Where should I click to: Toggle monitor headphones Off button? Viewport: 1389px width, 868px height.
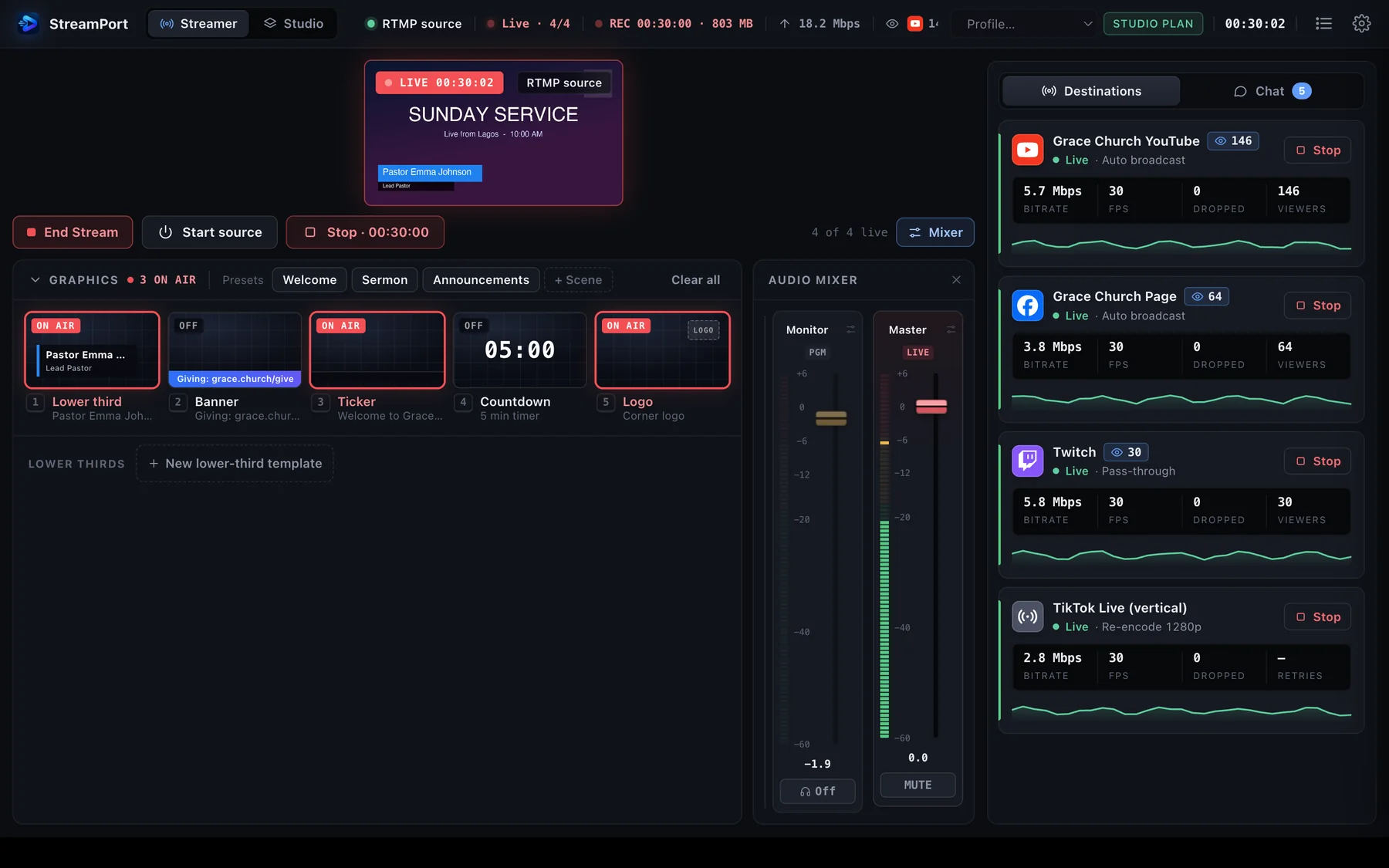pyautogui.click(x=817, y=792)
